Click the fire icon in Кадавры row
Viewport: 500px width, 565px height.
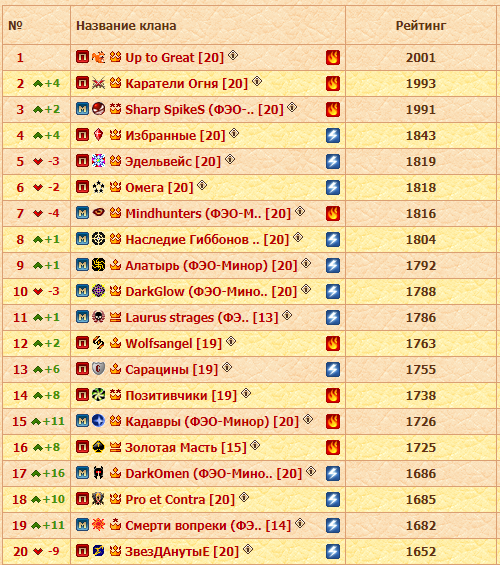(333, 421)
